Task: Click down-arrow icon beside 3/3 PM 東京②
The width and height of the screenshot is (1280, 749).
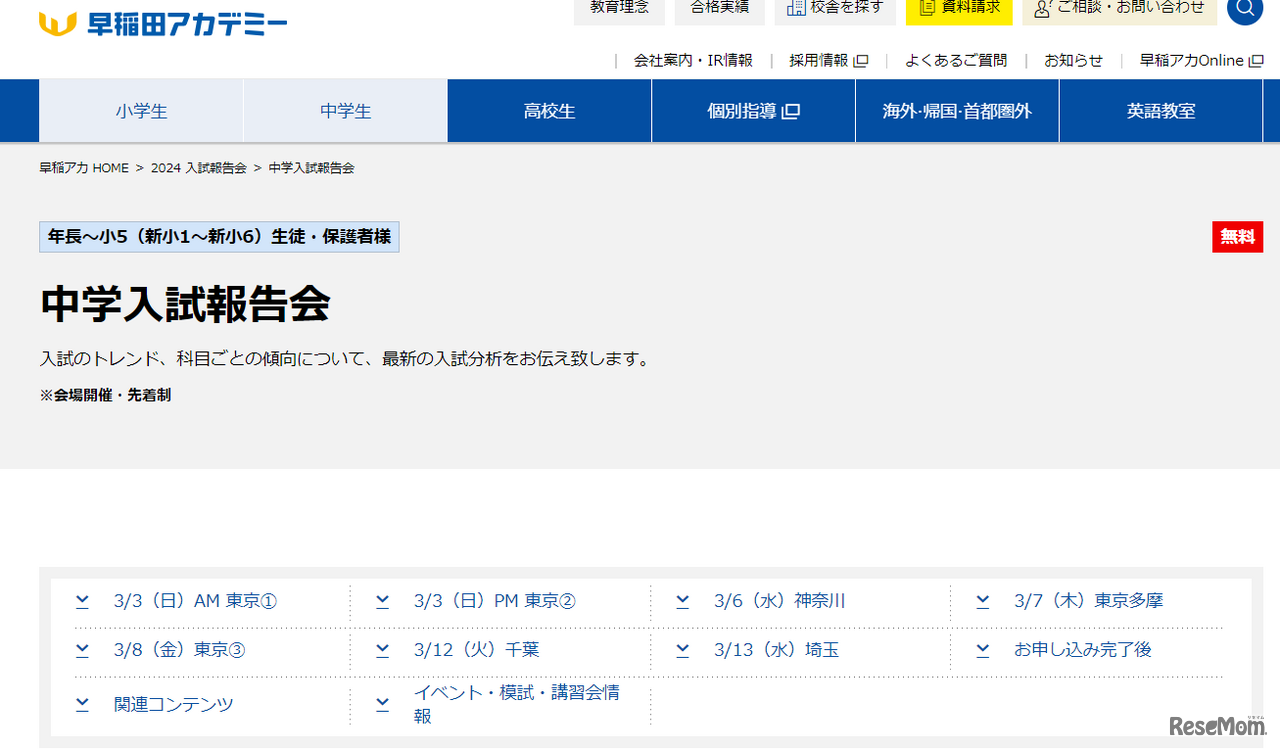Action: (x=382, y=601)
